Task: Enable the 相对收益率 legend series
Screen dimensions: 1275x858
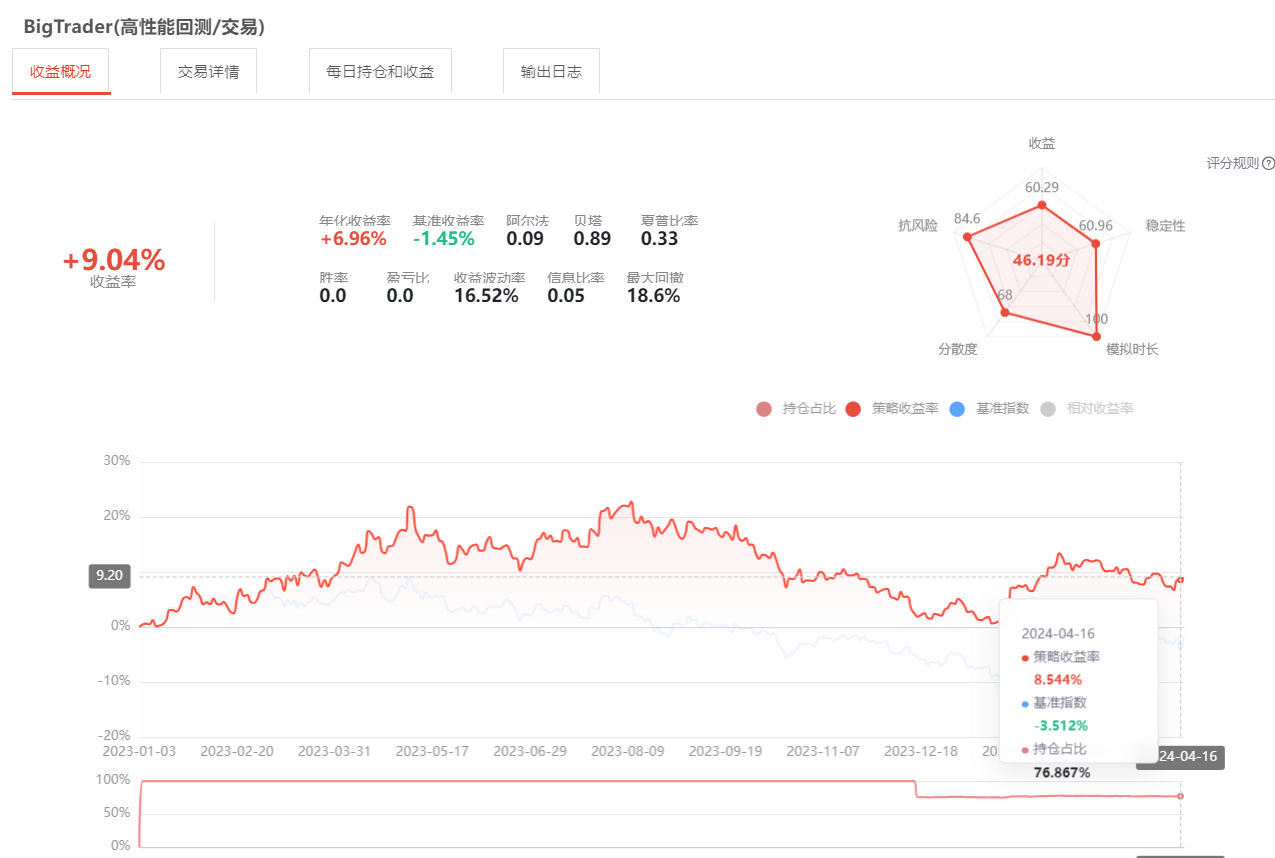Action: coord(1087,409)
